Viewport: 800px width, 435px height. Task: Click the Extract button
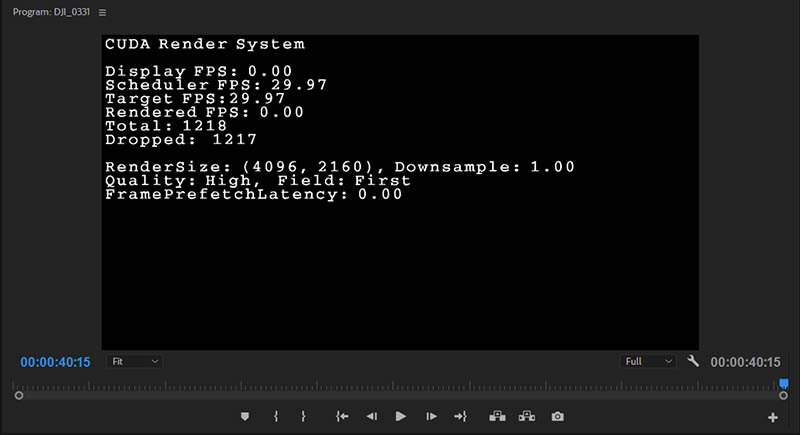pos(527,417)
